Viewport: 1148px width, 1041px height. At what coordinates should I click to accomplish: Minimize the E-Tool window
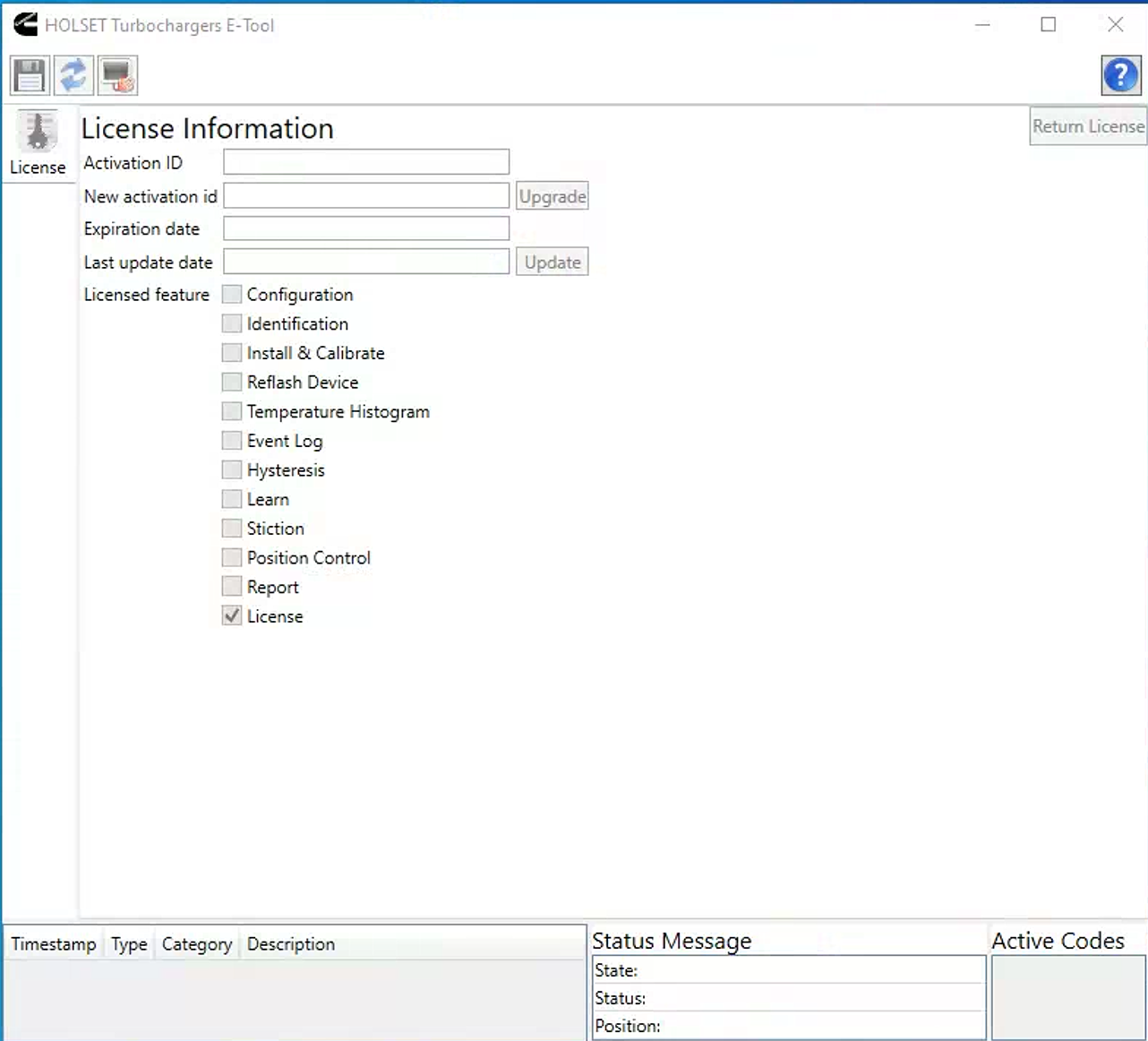(x=982, y=25)
